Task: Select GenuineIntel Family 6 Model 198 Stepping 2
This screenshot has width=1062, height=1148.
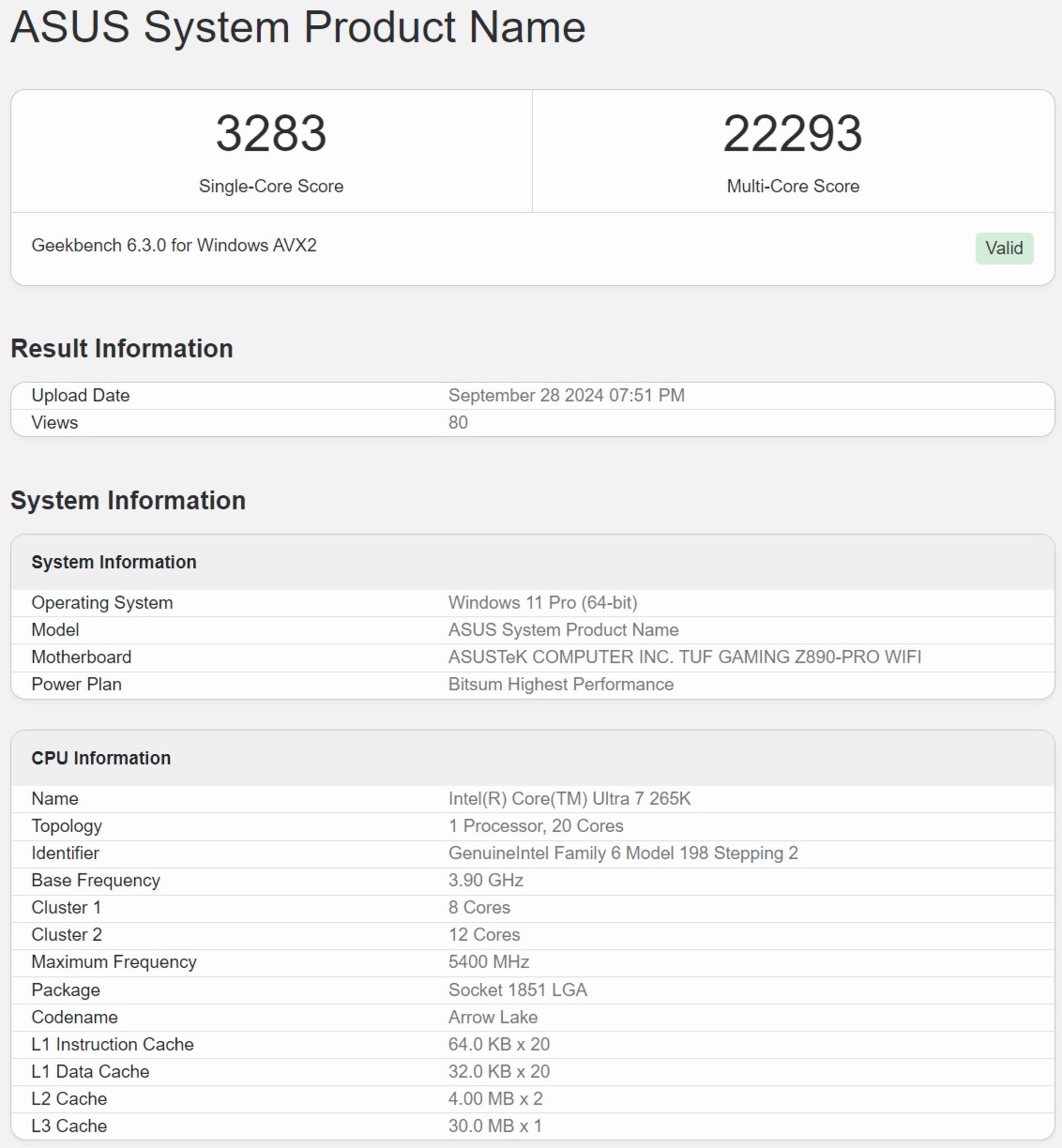Action: click(623, 853)
